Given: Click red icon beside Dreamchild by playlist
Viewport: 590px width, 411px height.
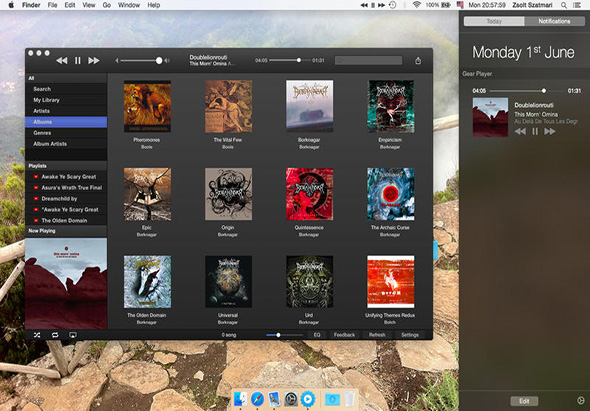Looking at the screenshot, I should [36, 199].
